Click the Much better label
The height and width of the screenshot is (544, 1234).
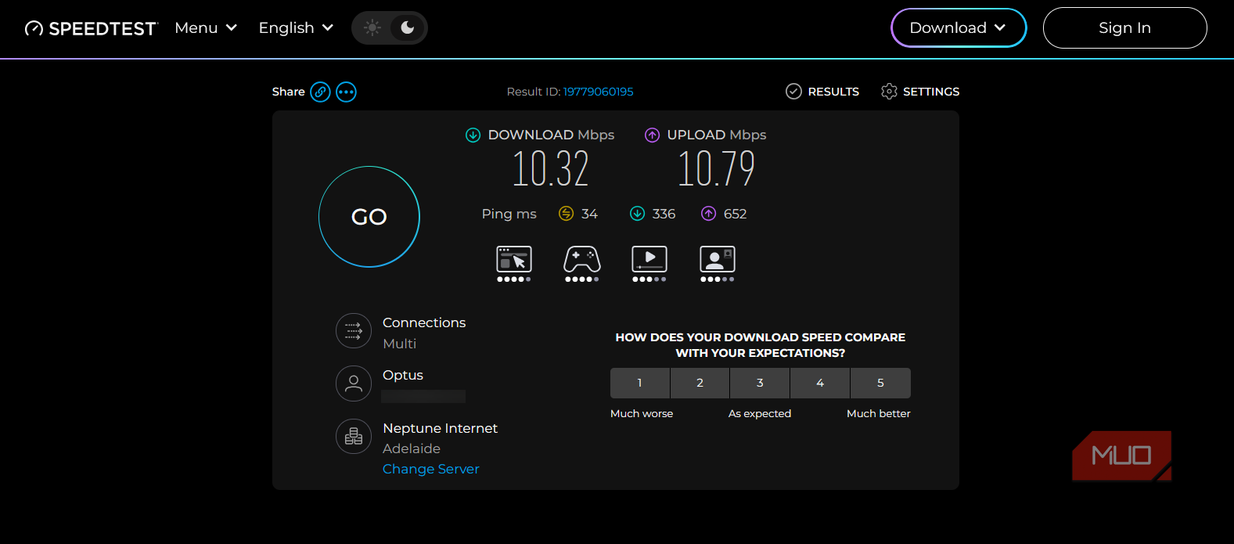click(879, 414)
